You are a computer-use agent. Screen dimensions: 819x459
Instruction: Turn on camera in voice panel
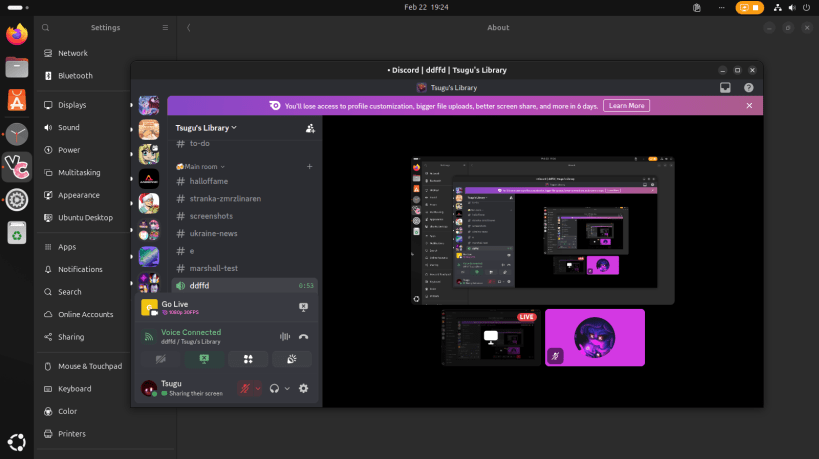pyautogui.click(x=161, y=359)
